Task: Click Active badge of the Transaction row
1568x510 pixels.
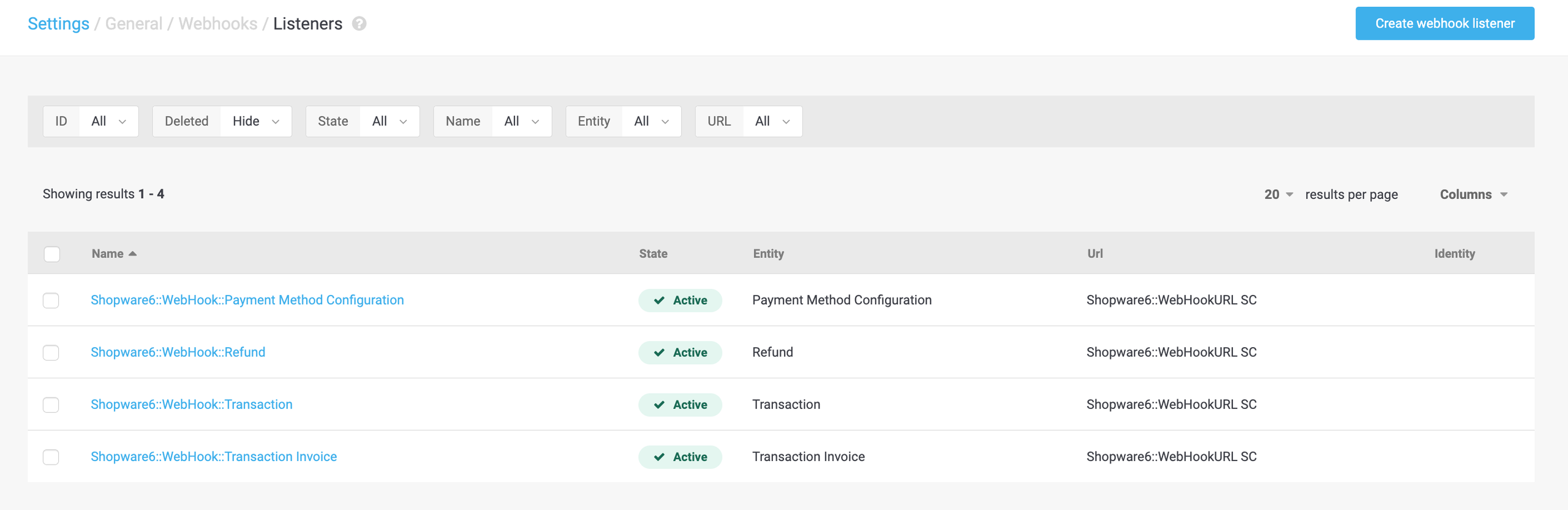Action: (x=680, y=405)
